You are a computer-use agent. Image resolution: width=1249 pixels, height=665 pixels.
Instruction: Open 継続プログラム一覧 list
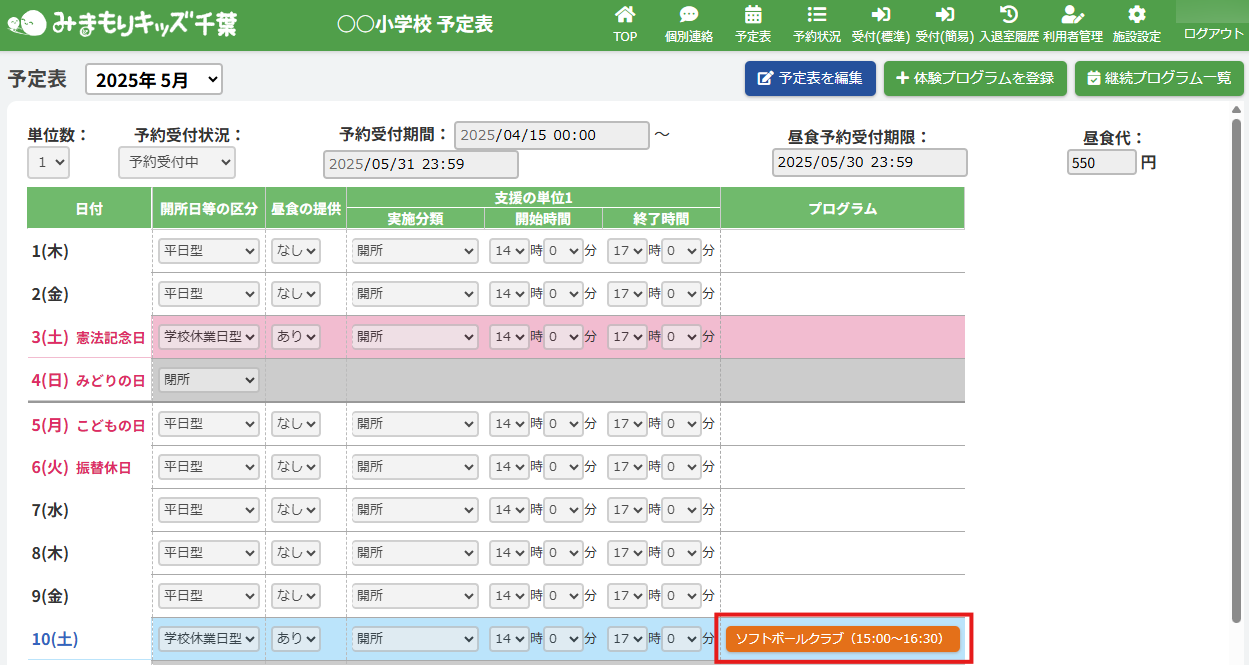pos(1159,78)
